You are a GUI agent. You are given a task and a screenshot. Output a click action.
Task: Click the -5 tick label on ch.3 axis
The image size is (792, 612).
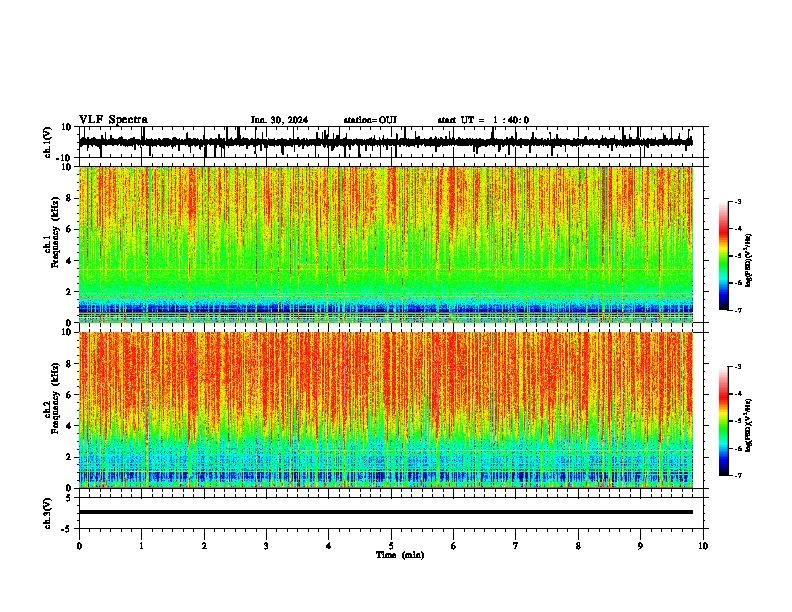[x=67, y=529]
